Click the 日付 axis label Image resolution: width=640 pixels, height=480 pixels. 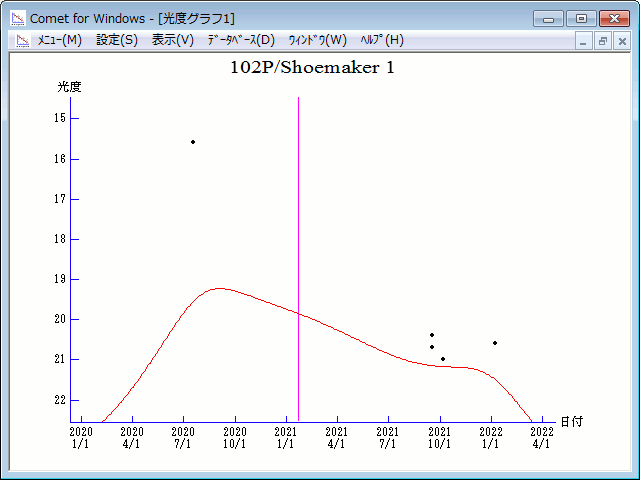pos(571,422)
